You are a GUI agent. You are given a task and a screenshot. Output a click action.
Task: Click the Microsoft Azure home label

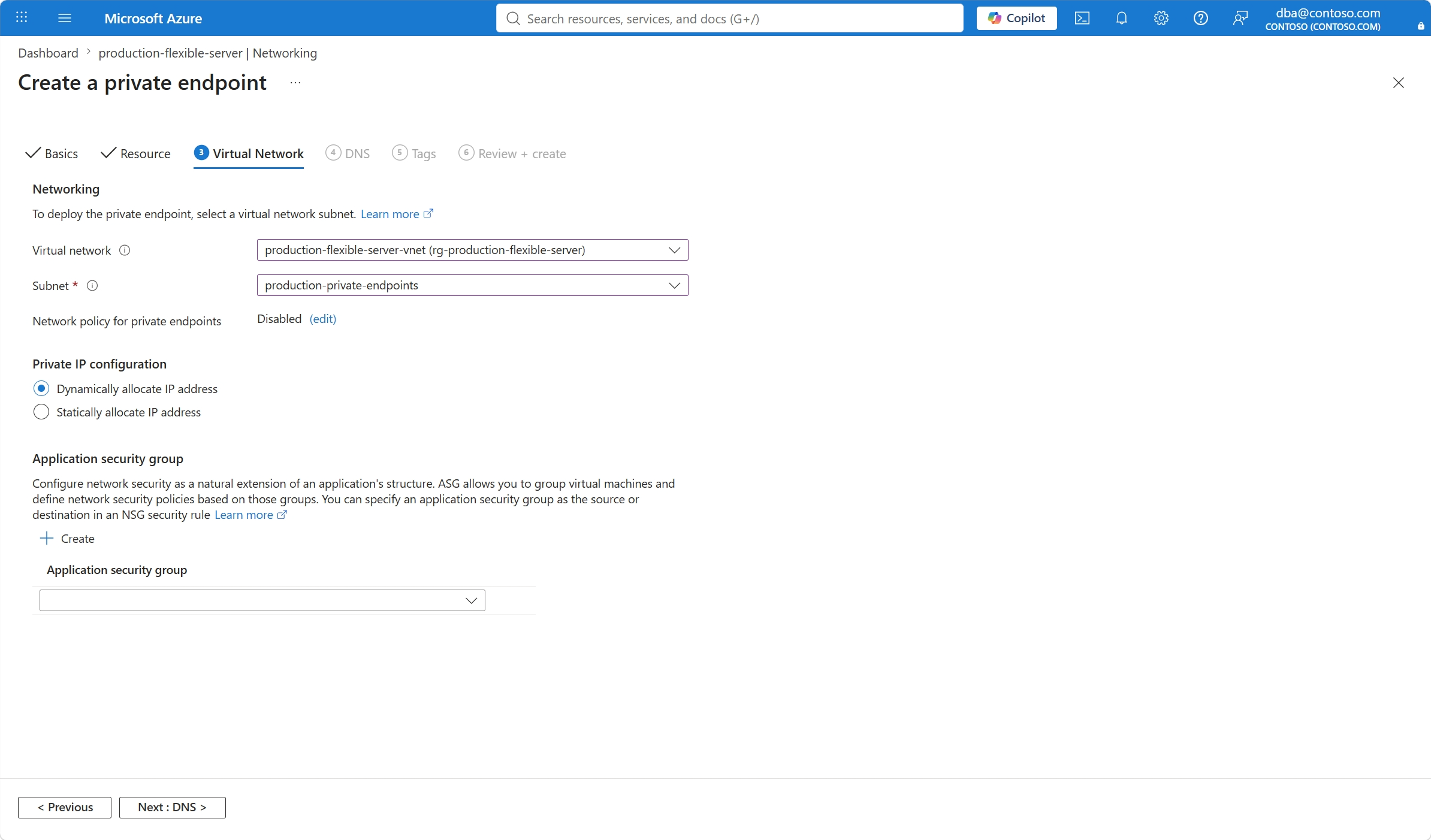point(153,19)
